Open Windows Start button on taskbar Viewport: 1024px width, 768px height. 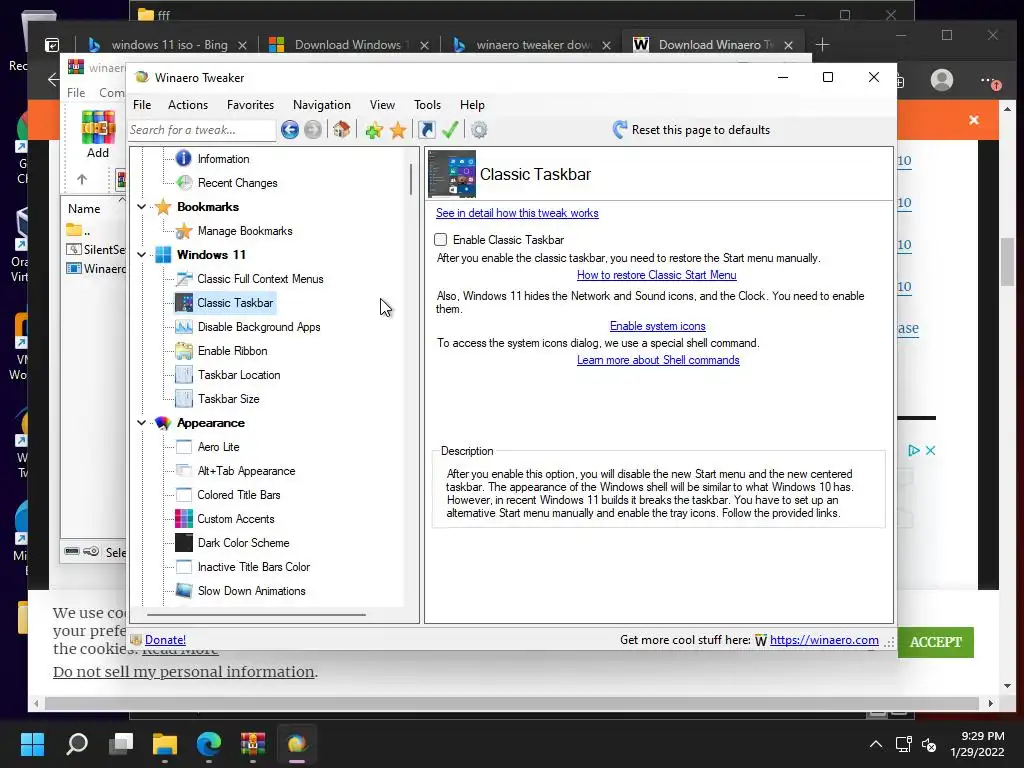(32, 743)
